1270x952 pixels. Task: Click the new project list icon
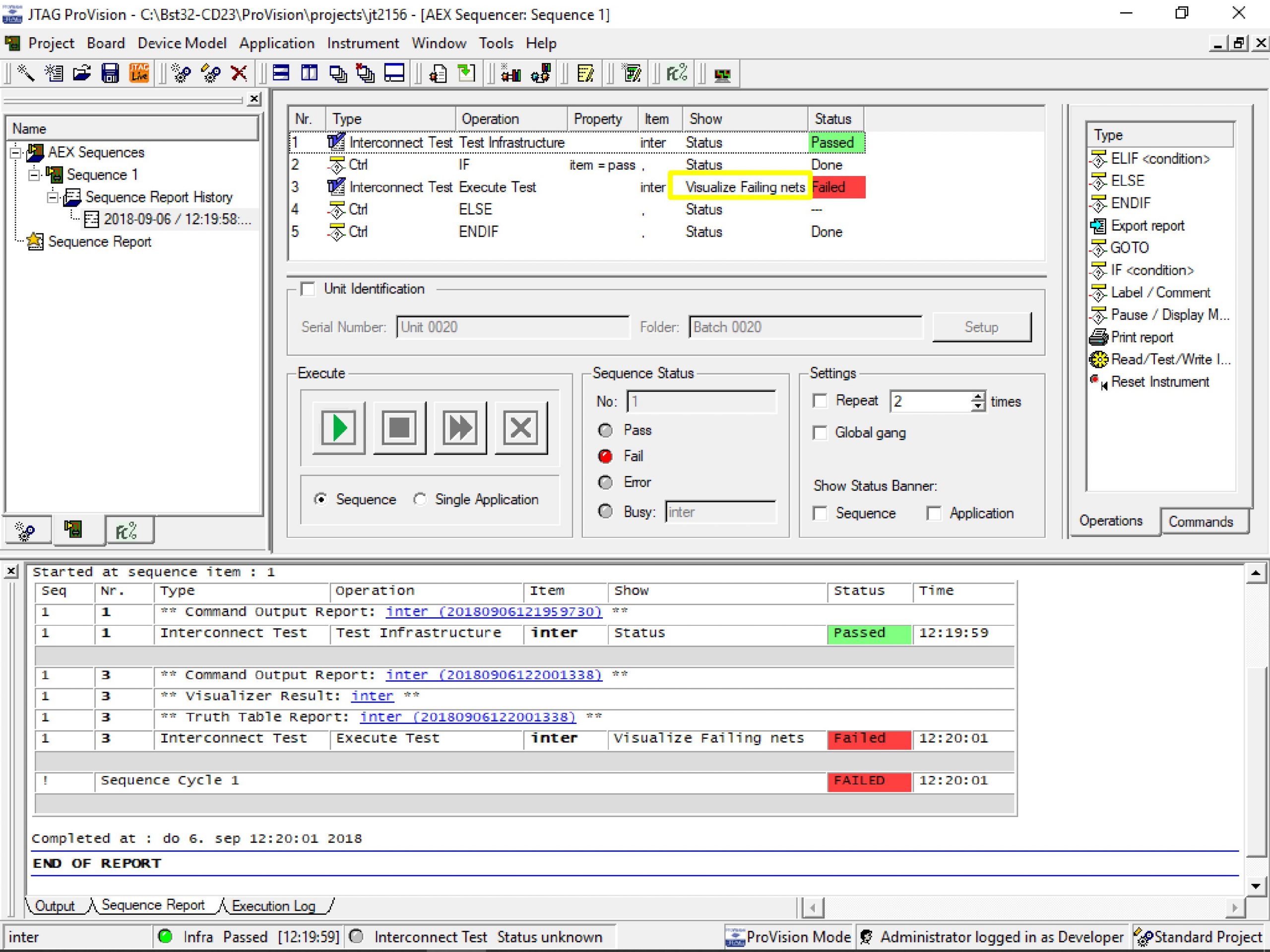pos(55,73)
